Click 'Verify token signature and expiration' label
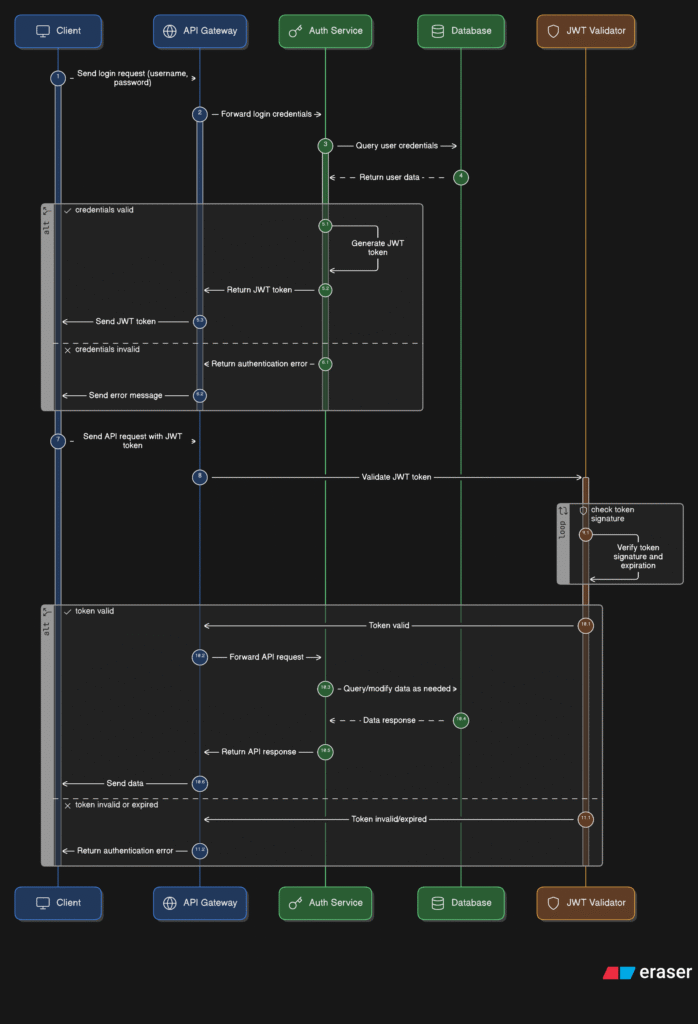This screenshot has width=698, height=1024. pyautogui.click(x=638, y=556)
